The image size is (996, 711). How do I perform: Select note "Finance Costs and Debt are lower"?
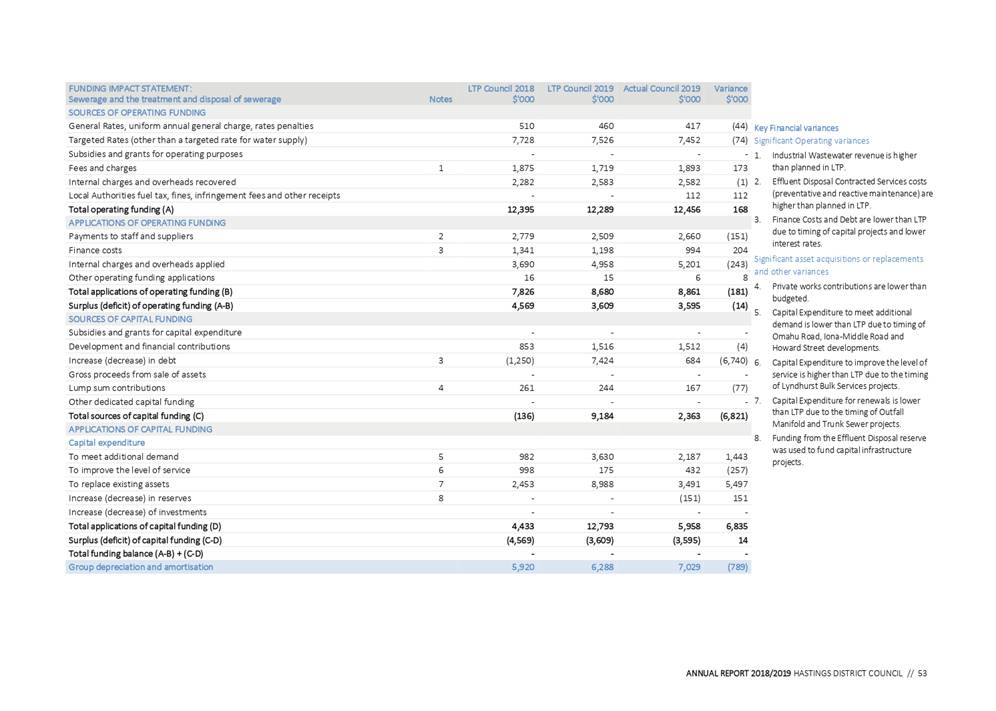849,231
